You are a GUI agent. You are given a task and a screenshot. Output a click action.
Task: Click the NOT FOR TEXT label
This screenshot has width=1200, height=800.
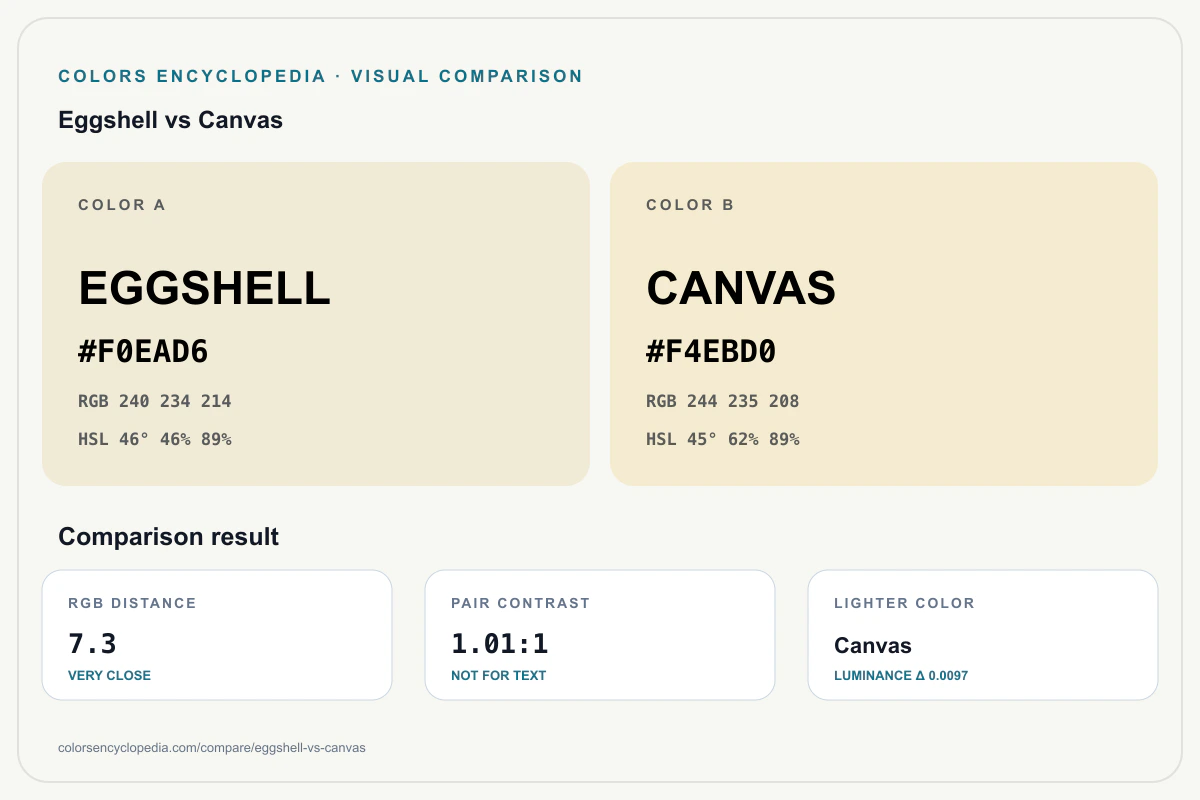pyautogui.click(x=498, y=675)
